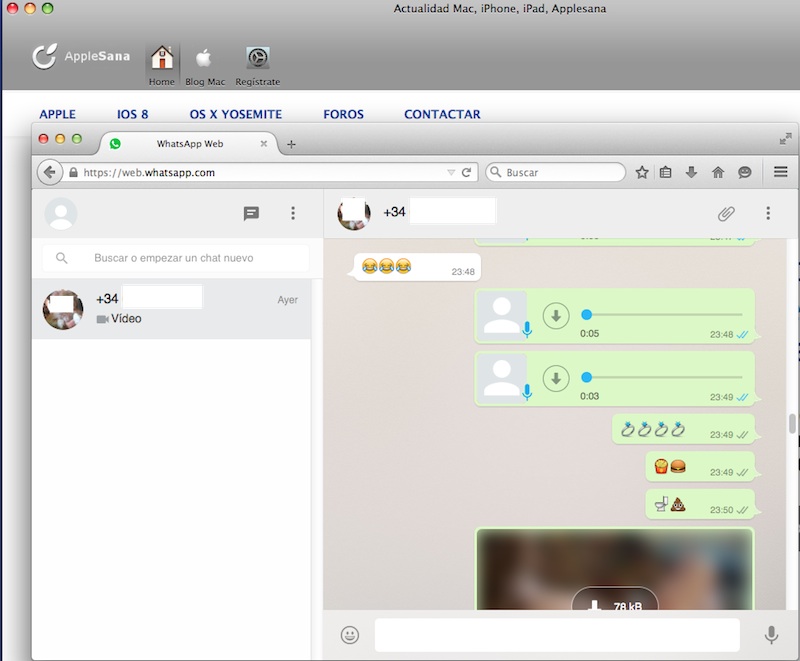Viewport: 800px width, 661px height.
Task: Reload the current page
Action: (x=466, y=172)
